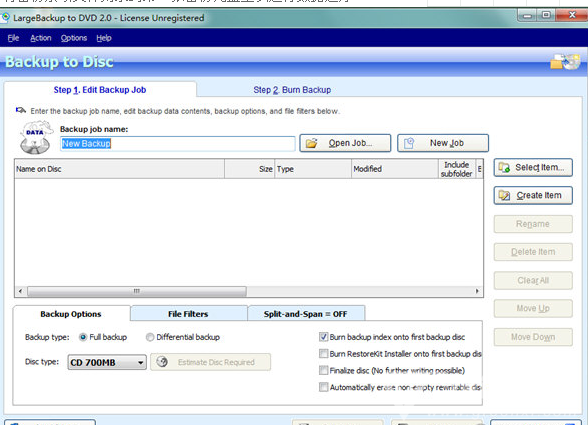
Task: Click the folder icon on Open Job
Action: 312,143
